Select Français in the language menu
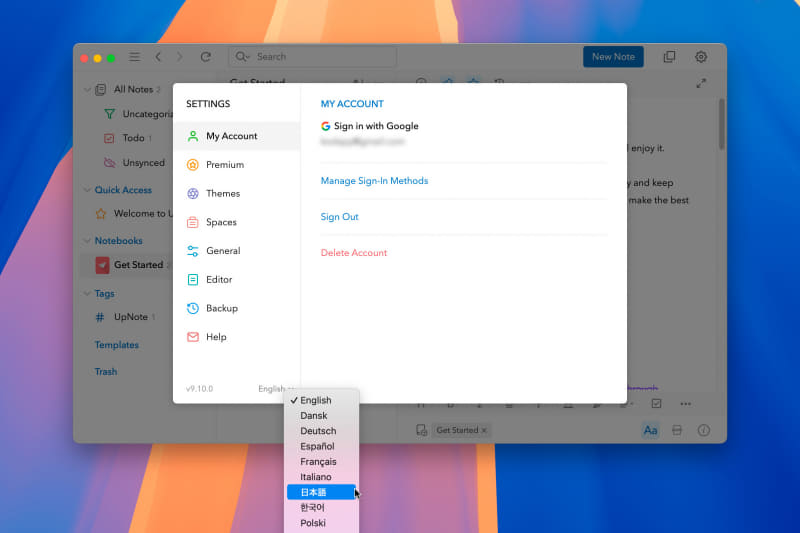This screenshot has width=800, height=533. [321, 462]
